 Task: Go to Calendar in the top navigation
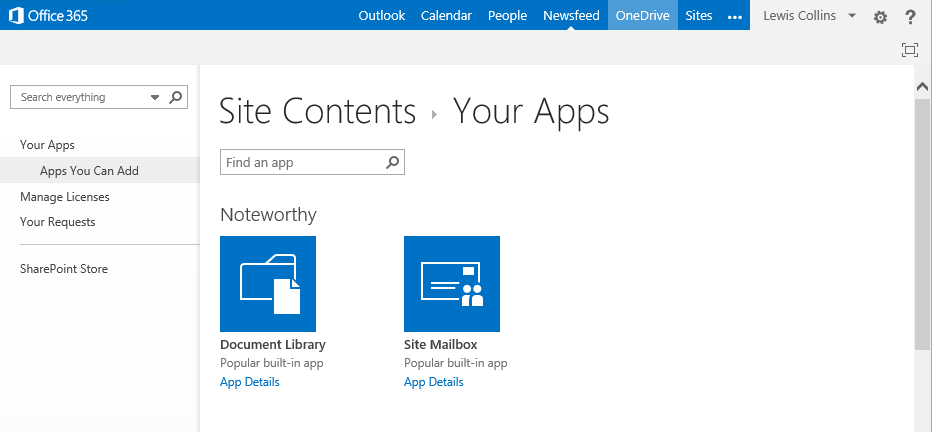pos(446,15)
